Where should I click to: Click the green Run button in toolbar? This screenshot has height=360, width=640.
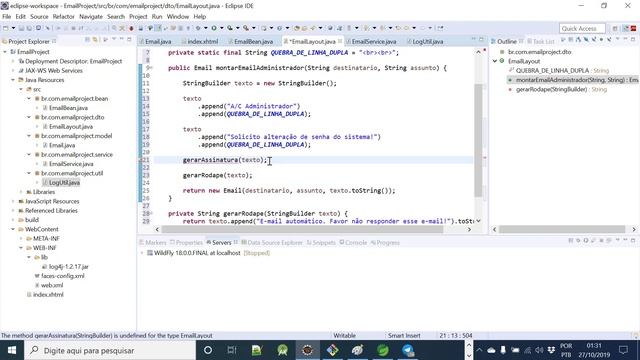214,28
